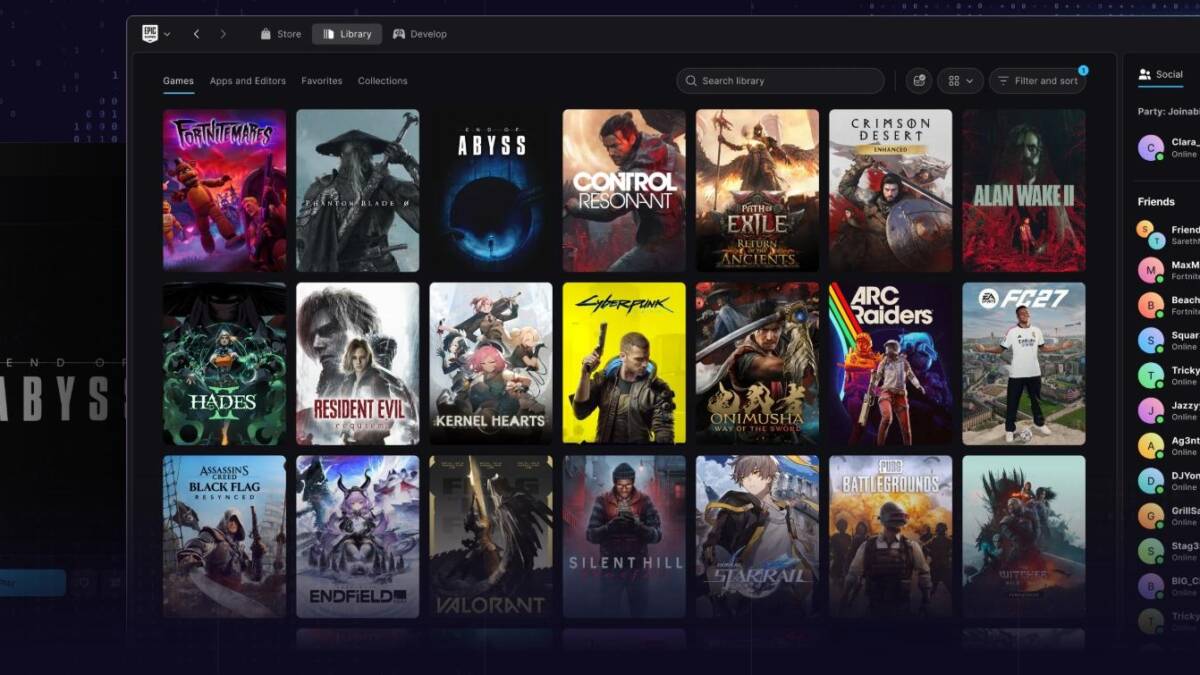Click the Social panel header
Screen dimensions: 1200x675
click(x=1161, y=75)
